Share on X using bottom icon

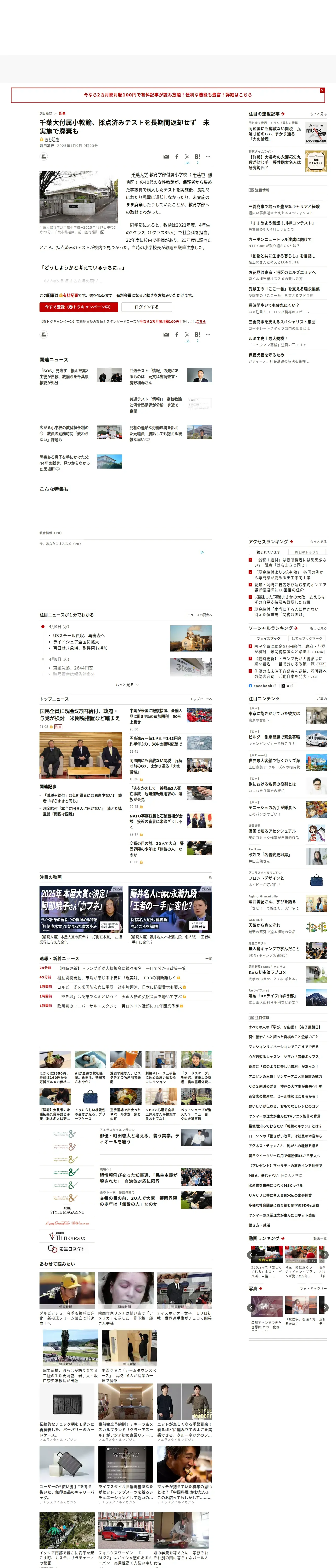pyautogui.click(x=187, y=335)
